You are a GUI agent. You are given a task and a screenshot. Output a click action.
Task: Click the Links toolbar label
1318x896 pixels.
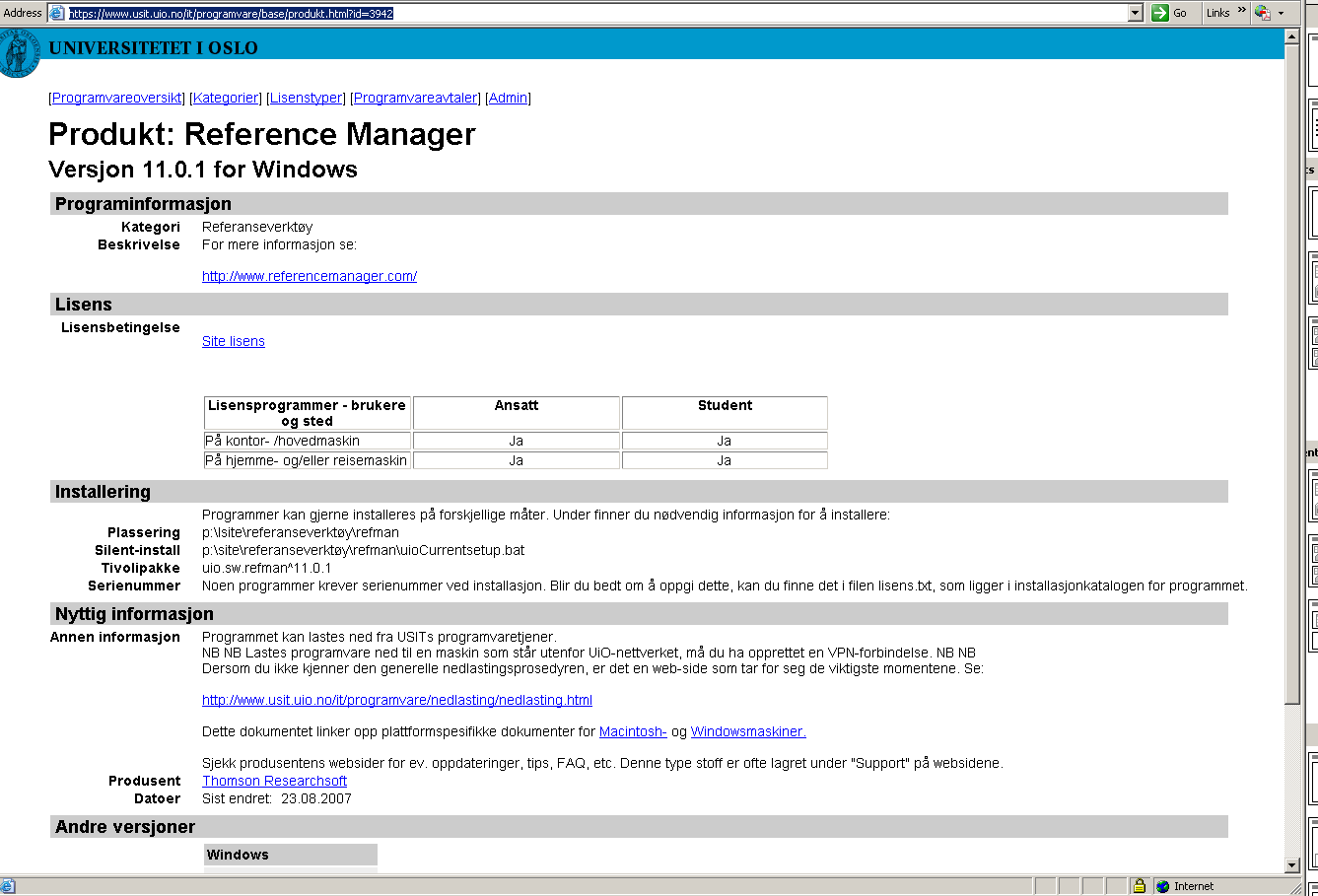(x=1217, y=13)
